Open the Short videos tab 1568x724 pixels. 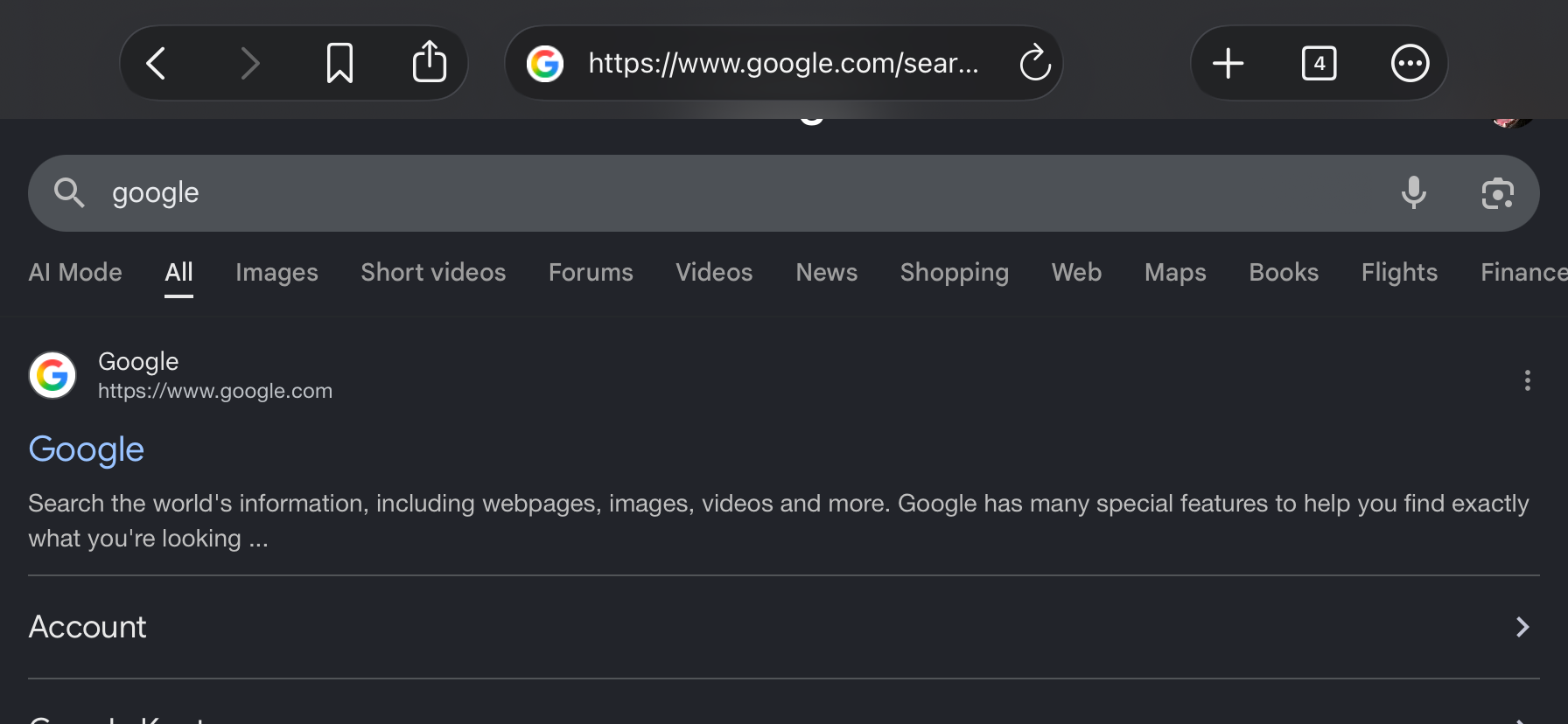coord(433,273)
